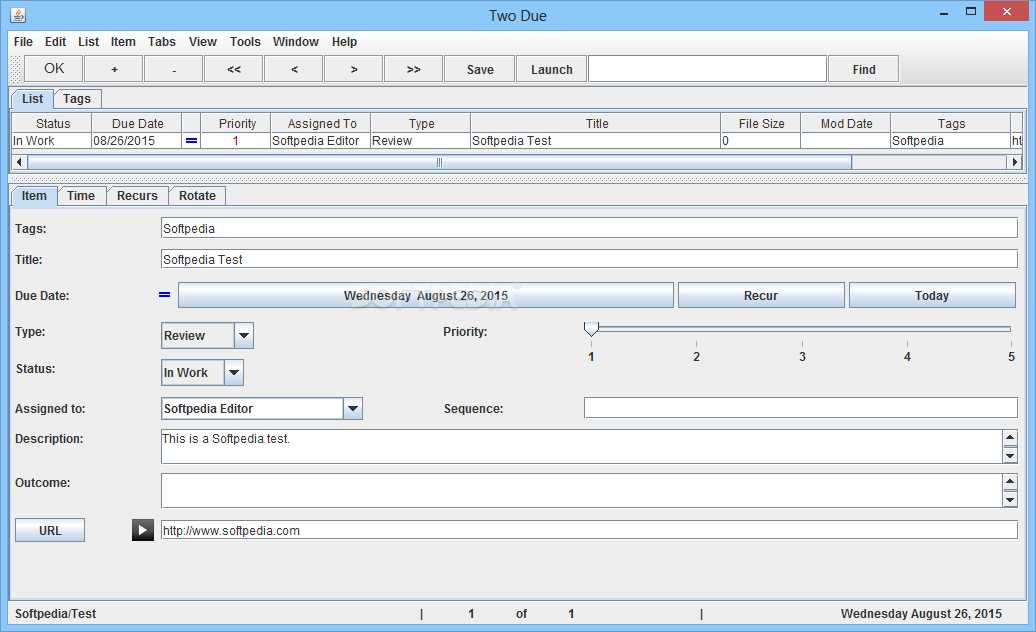Click the Priority slider thumb
The image size is (1036, 632).
(x=591, y=329)
